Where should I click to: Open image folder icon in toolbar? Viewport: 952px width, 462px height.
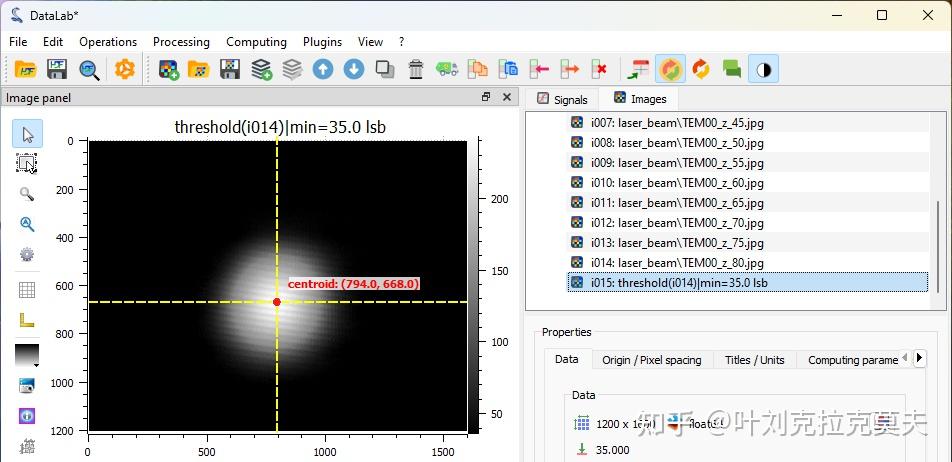point(199,69)
